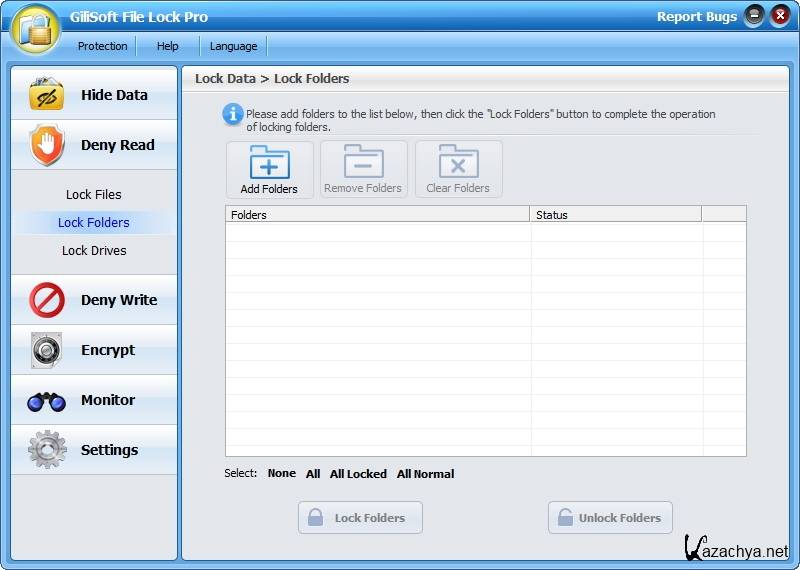Click the Report Bugs link
This screenshot has width=800, height=570.
pos(696,16)
